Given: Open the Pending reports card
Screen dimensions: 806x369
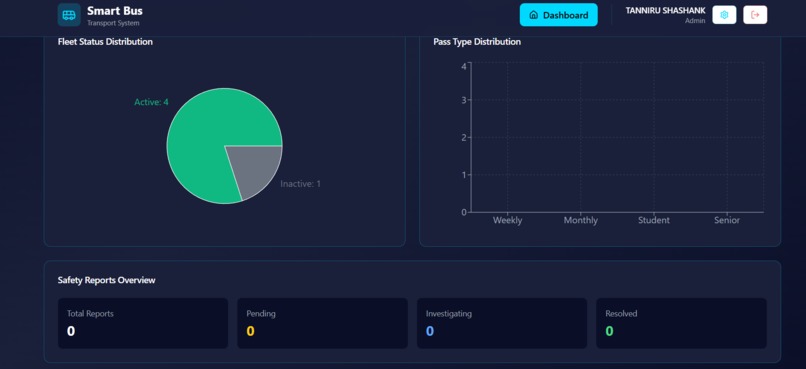Looking at the screenshot, I should tap(322, 323).
